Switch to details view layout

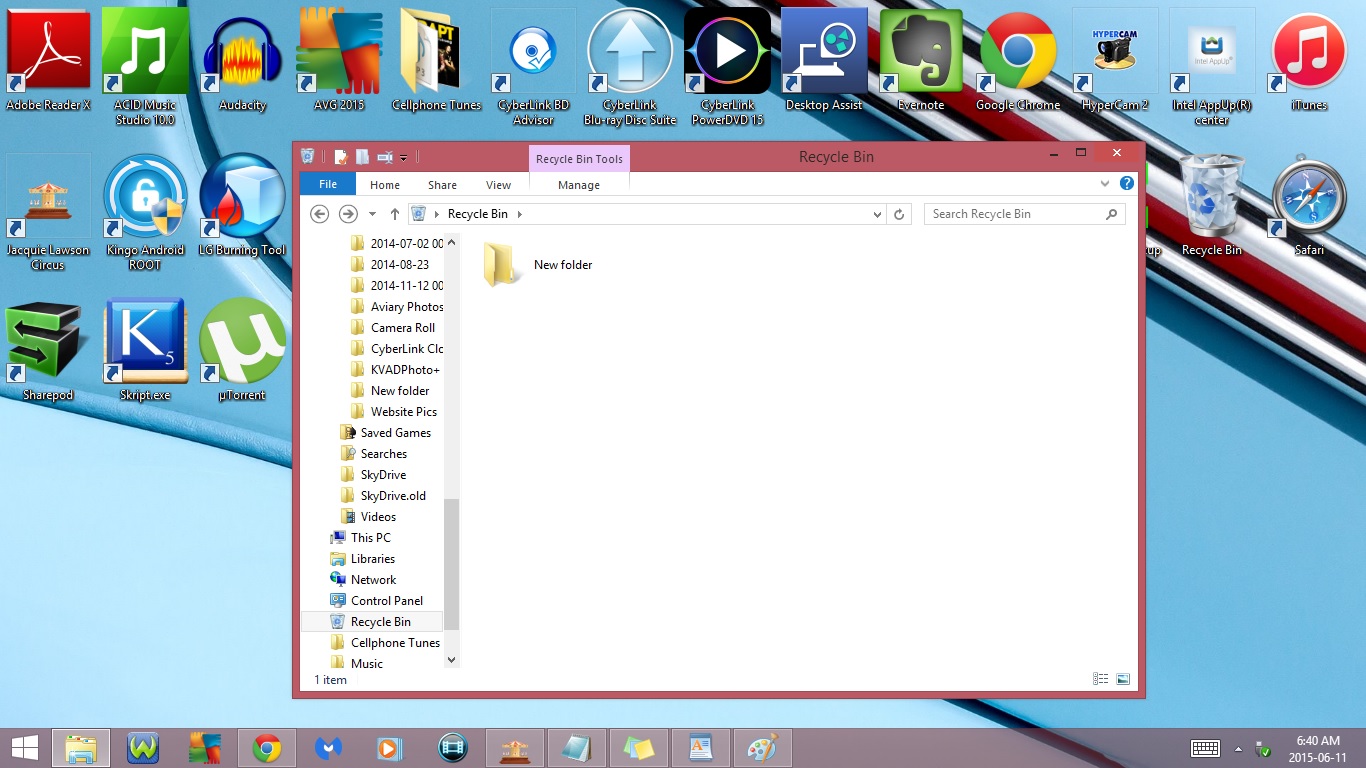1100,679
